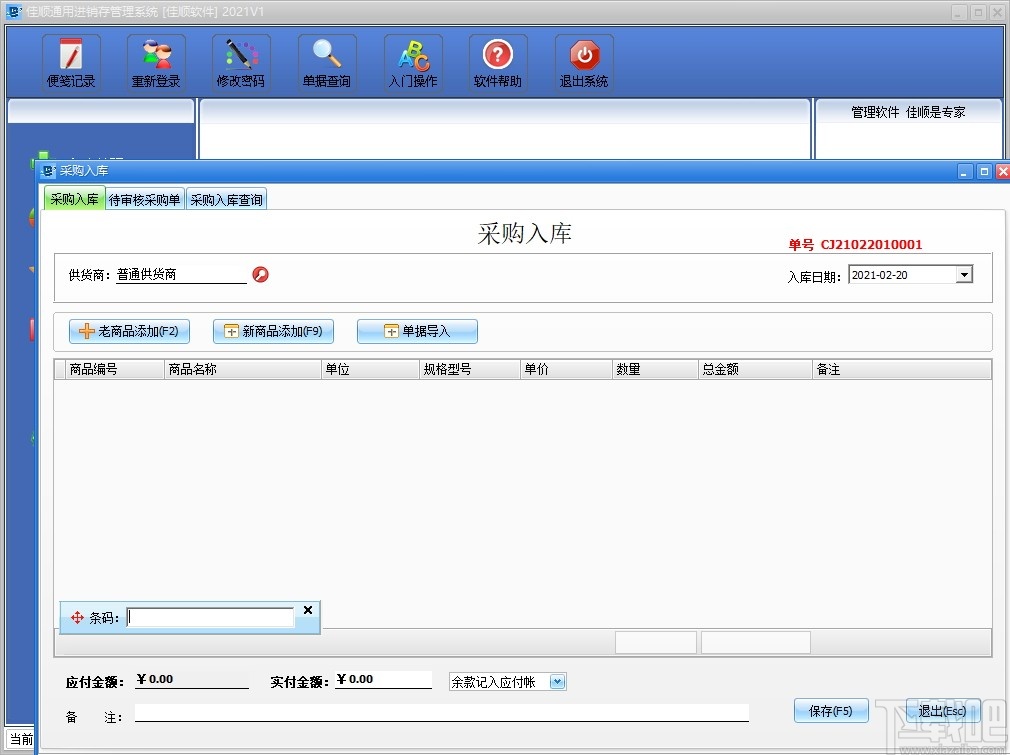
Task: Click the 重新登录 re-login icon
Action: (x=155, y=61)
